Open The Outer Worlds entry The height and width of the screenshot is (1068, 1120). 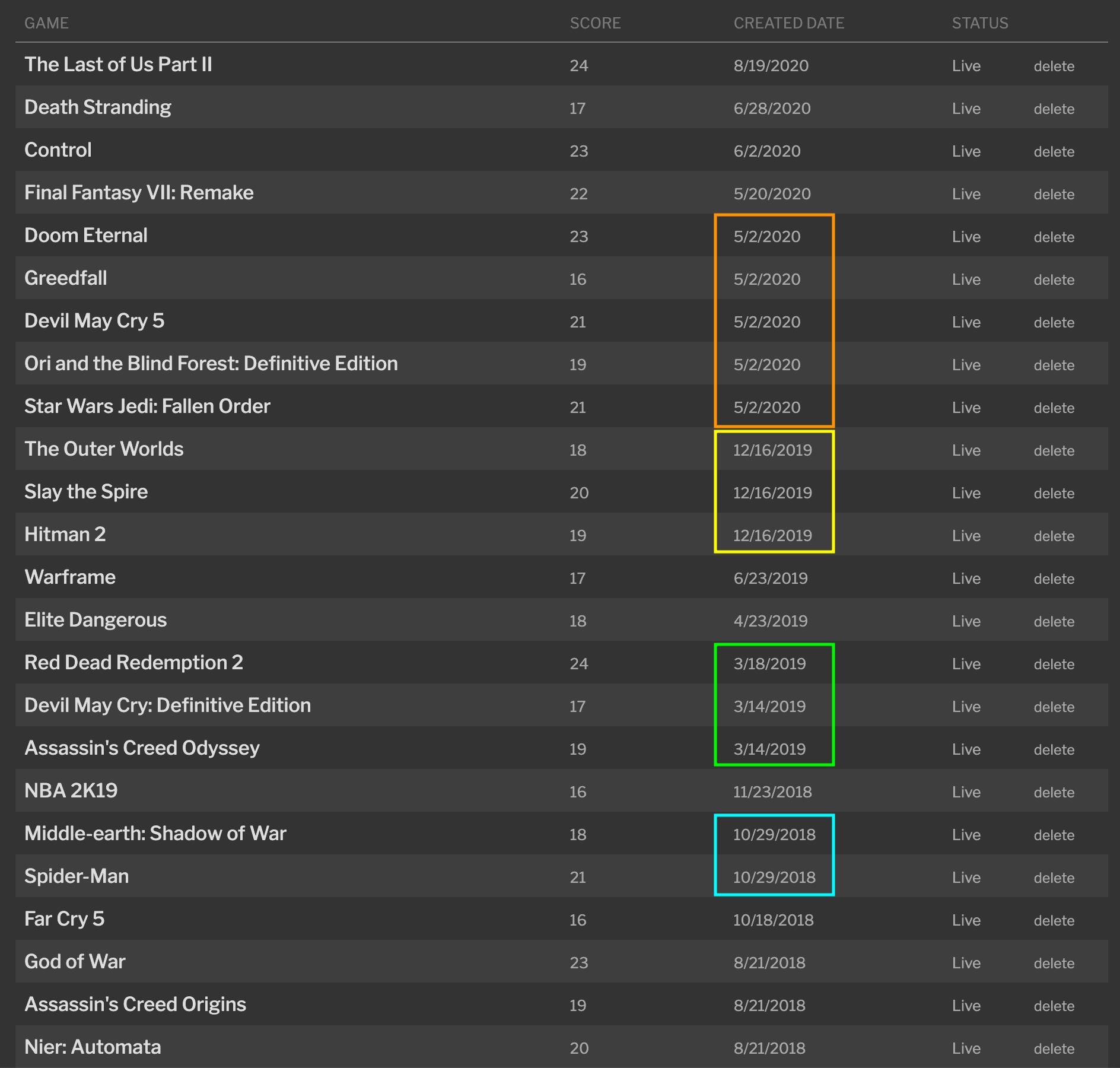click(x=104, y=449)
